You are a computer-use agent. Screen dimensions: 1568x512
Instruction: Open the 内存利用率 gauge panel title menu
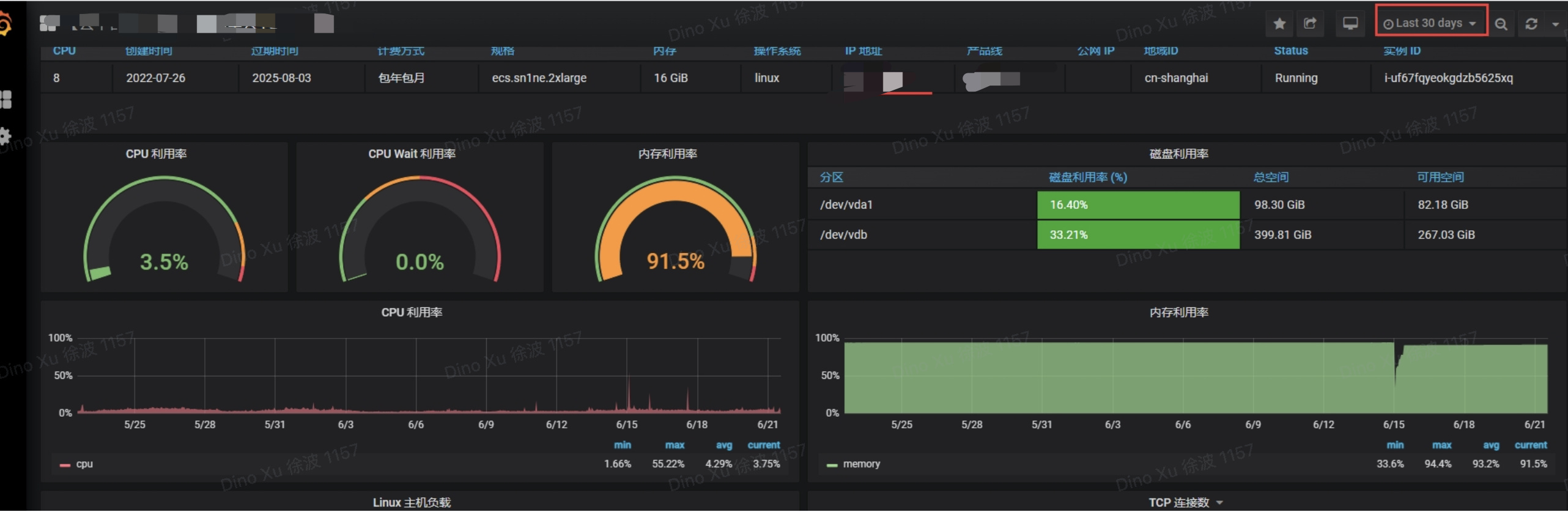pos(667,154)
